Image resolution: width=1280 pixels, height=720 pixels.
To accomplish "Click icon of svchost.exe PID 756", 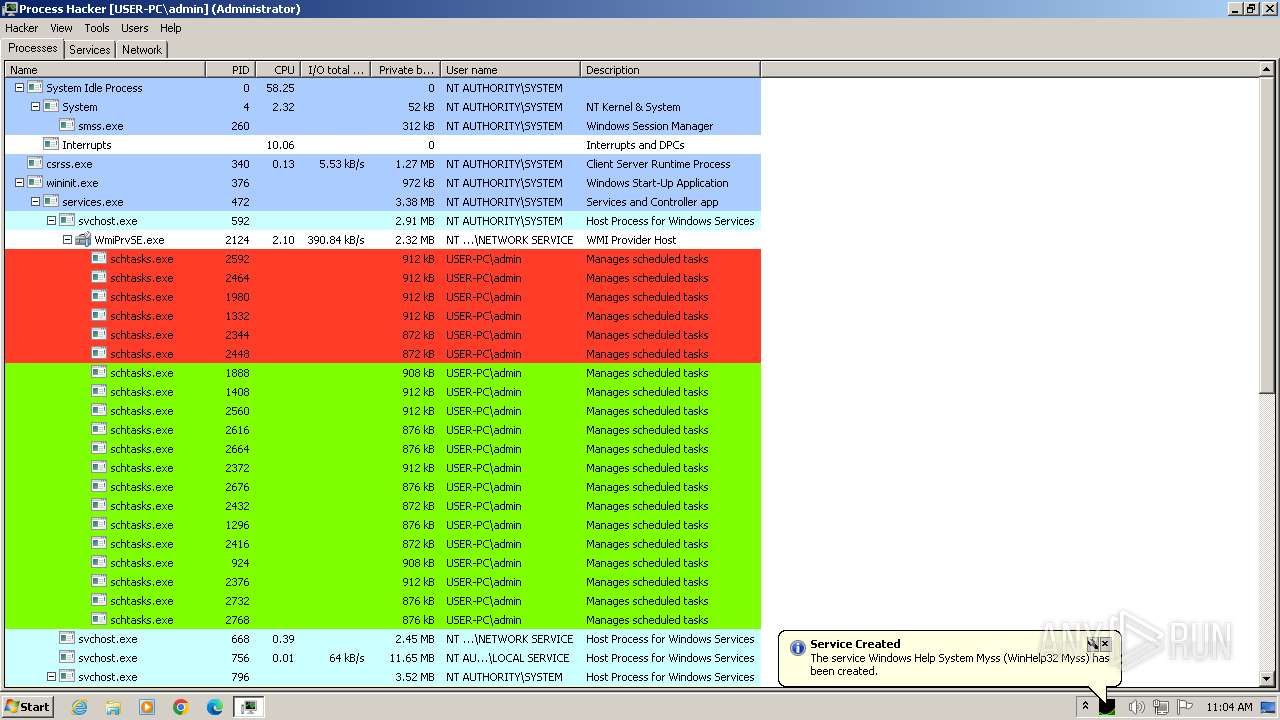I will pyautogui.click(x=67, y=658).
